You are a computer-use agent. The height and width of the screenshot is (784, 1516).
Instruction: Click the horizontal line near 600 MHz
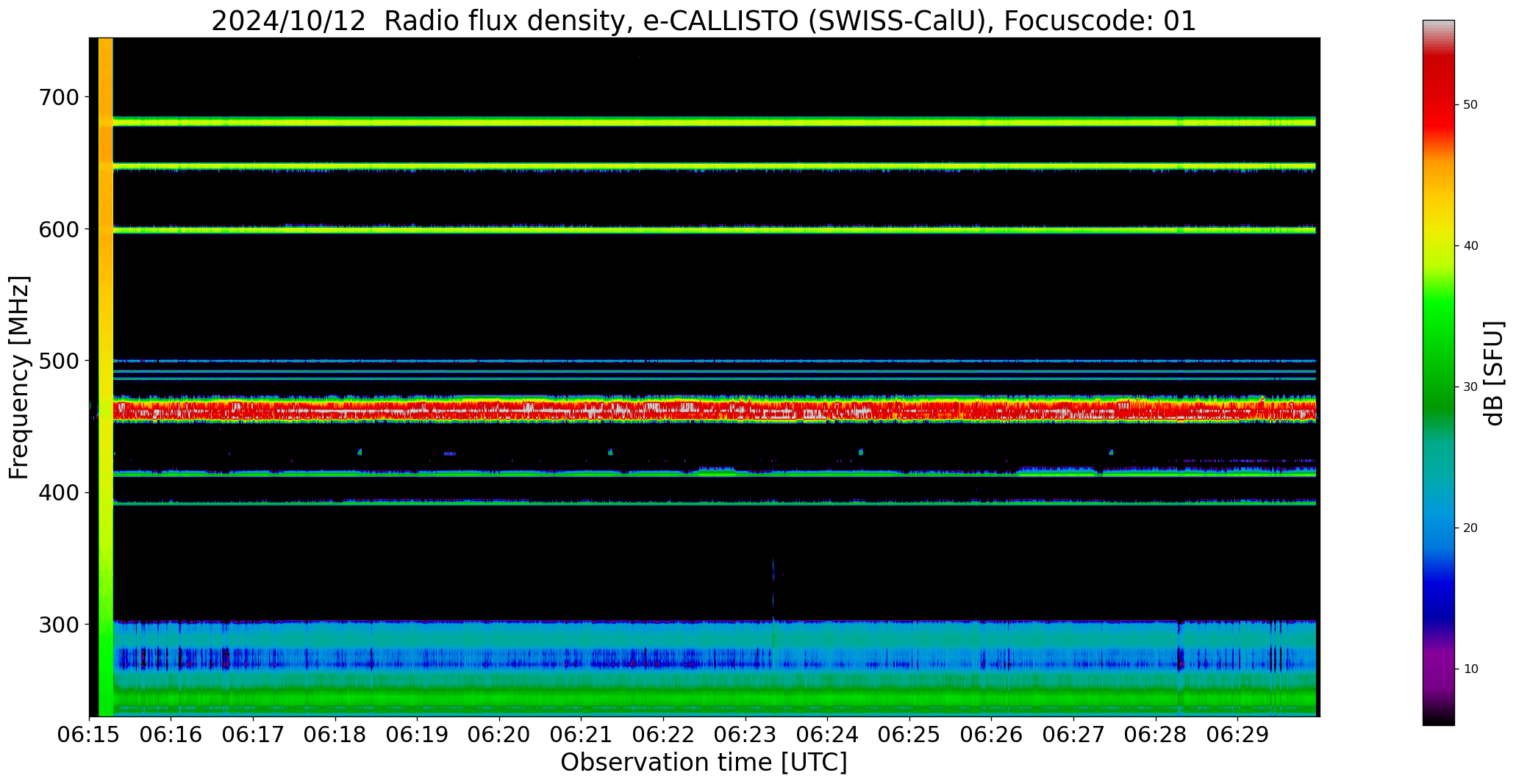714,230
